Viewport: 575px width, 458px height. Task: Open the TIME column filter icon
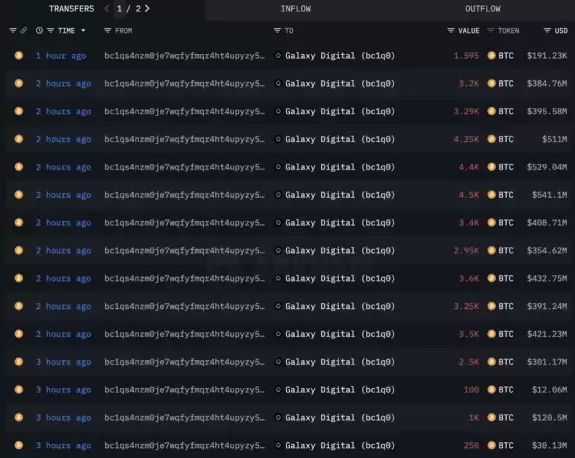[x=51, y=30]
